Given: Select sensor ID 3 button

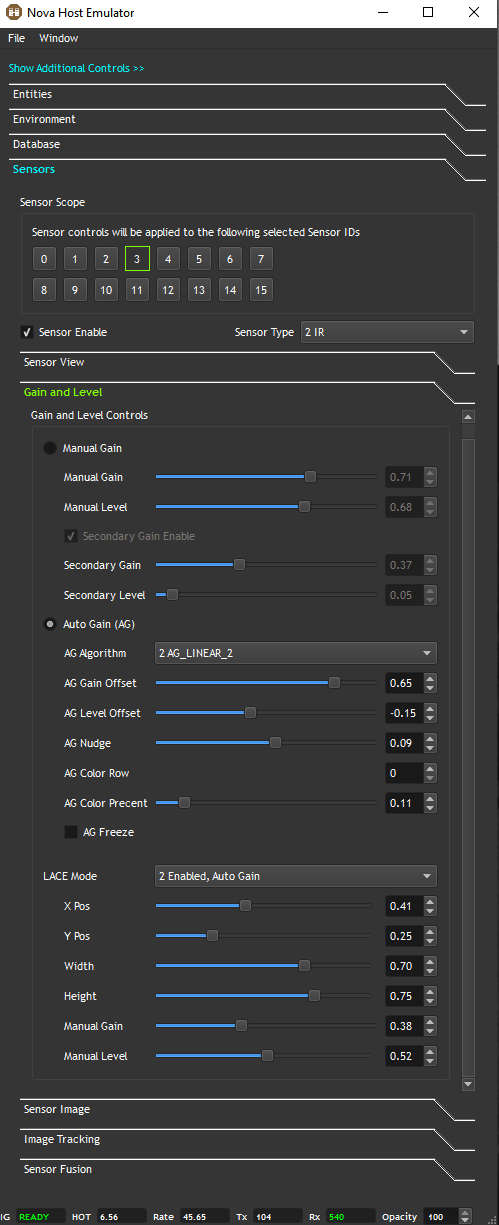Looking at the screenshot, I should (x=137, y=259).
